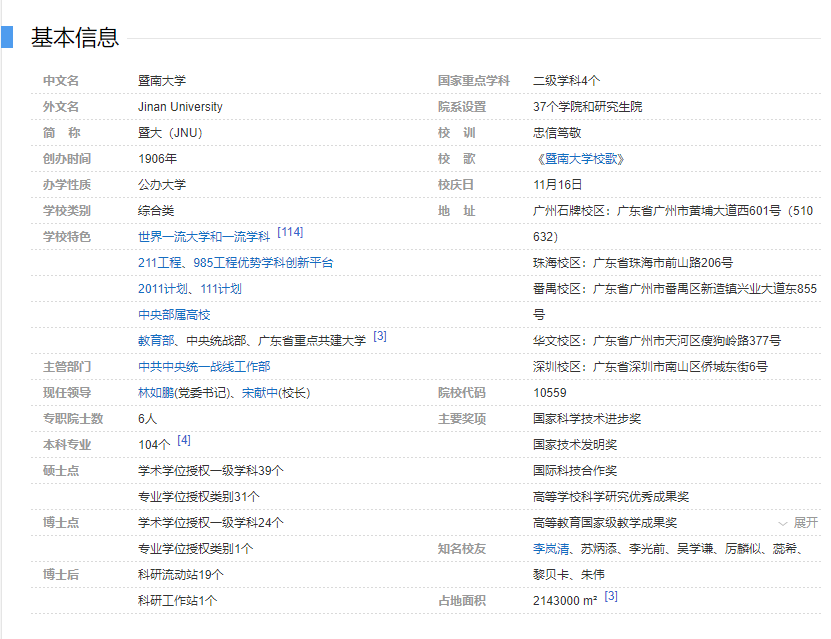Open the 211工程 link
The image size is (831, 639).
(x=161, y=263)
